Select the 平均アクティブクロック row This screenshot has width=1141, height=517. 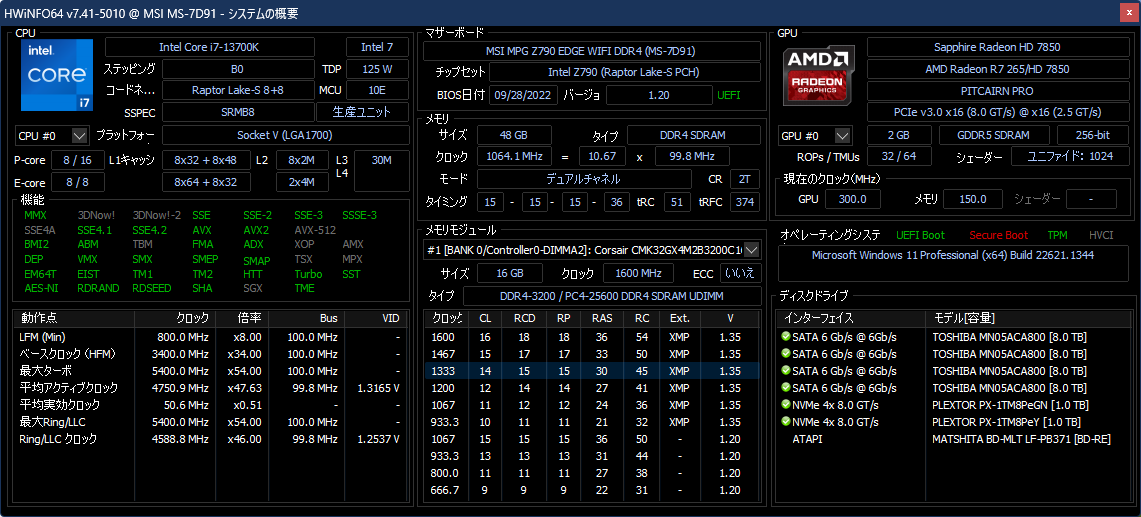(210, 388)
